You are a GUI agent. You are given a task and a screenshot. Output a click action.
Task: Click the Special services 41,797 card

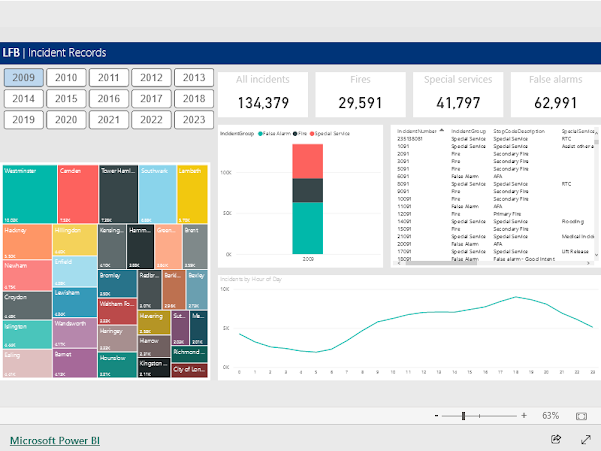(458, 94)
